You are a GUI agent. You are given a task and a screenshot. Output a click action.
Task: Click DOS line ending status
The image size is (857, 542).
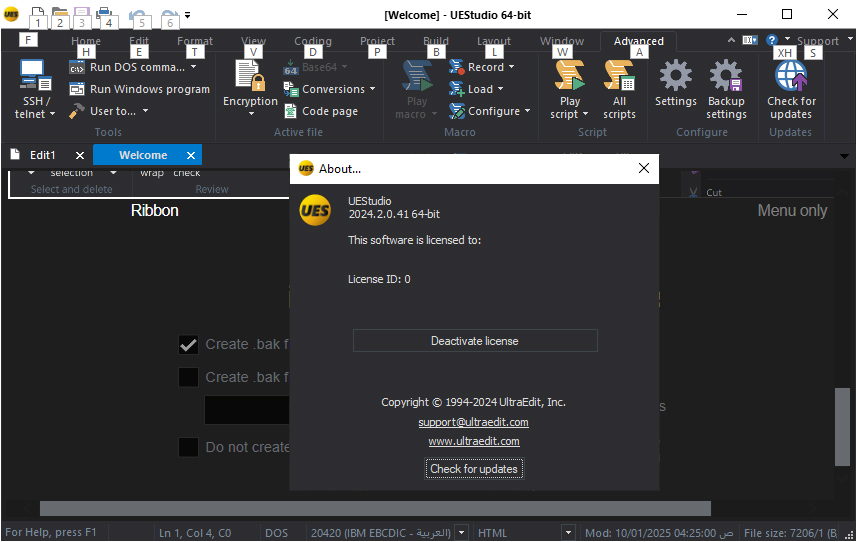click(277, 533)
